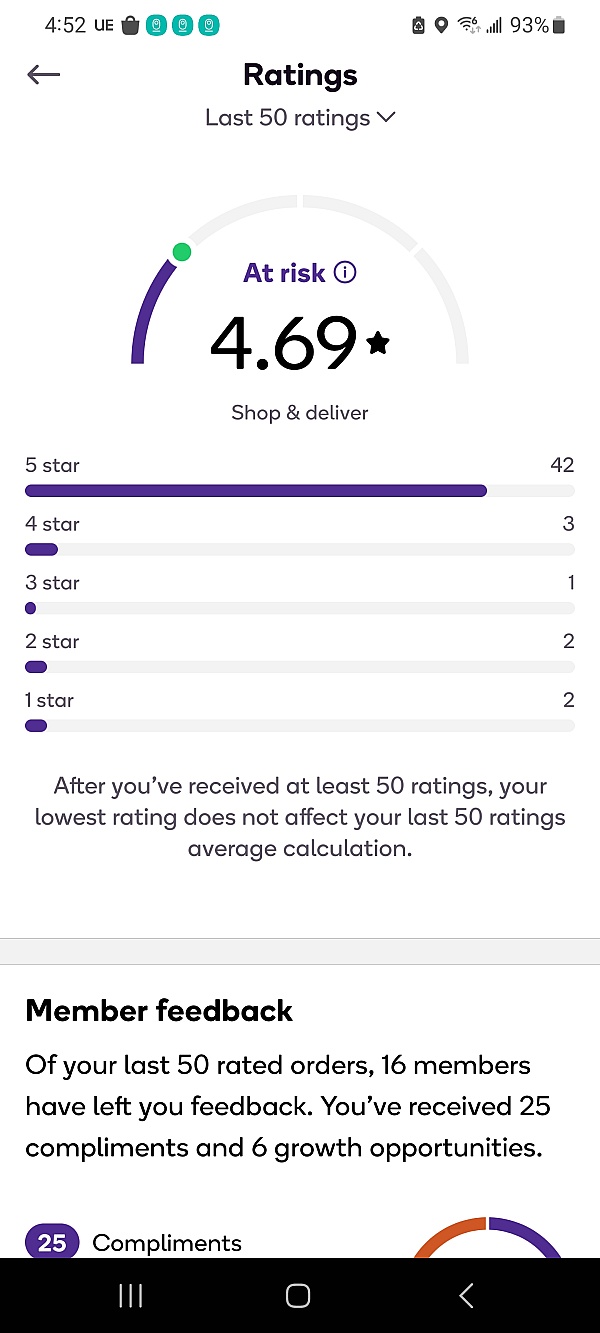Tap the chevron next to Last 50 ratings
The image size is (600, 1333).
pyautogui.click(x=386, y=118)
